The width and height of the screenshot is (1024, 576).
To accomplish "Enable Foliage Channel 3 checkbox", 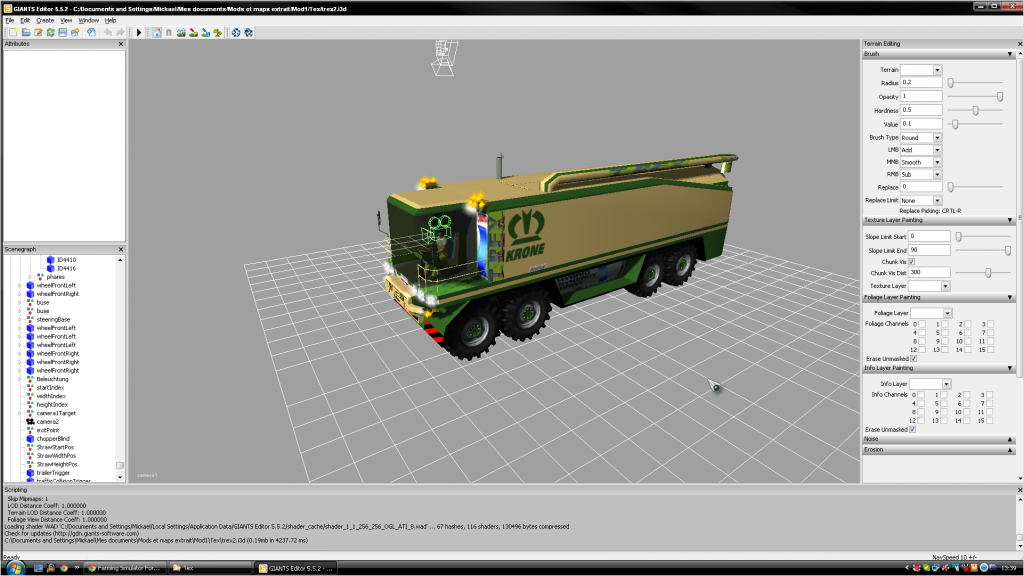I will click(x=990, y=324).
